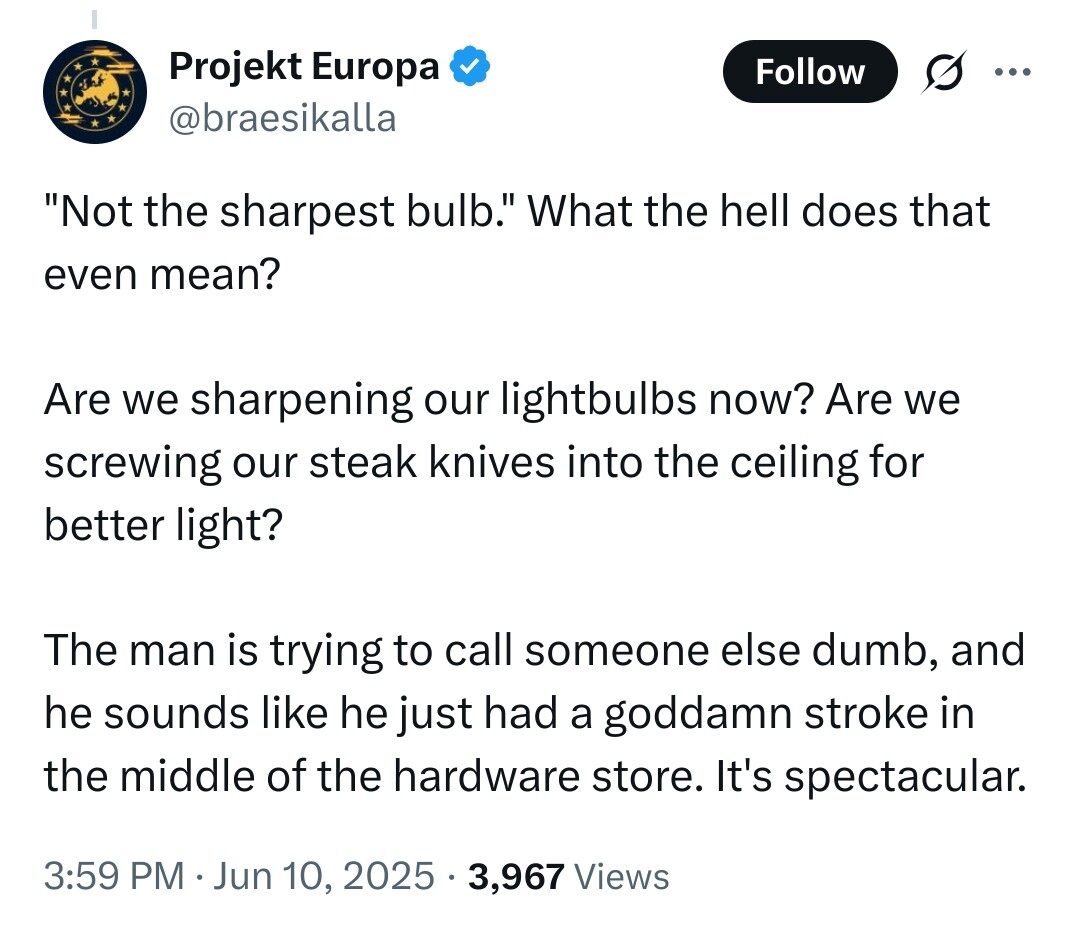Click the Views label
Screen dimensions: 1080x925
click(x=621, y=877)
